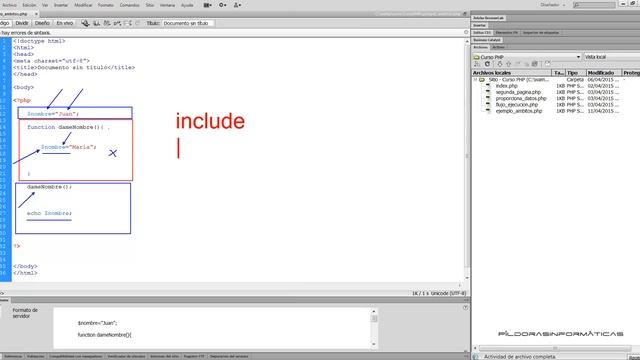This screenshot has height=360, width=640.
Task: Click the refresh design view icon
Action: pos(138,23)
